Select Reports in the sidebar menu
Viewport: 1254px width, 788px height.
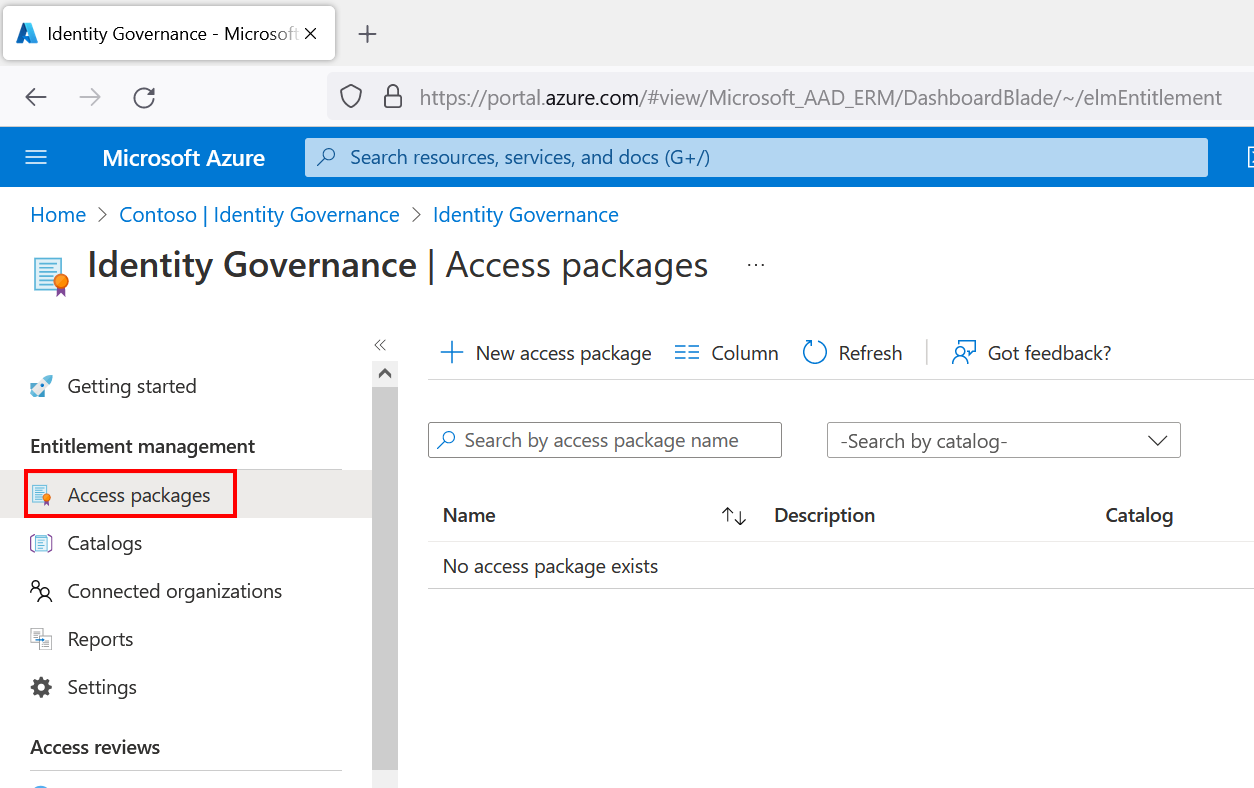[100, 639]
